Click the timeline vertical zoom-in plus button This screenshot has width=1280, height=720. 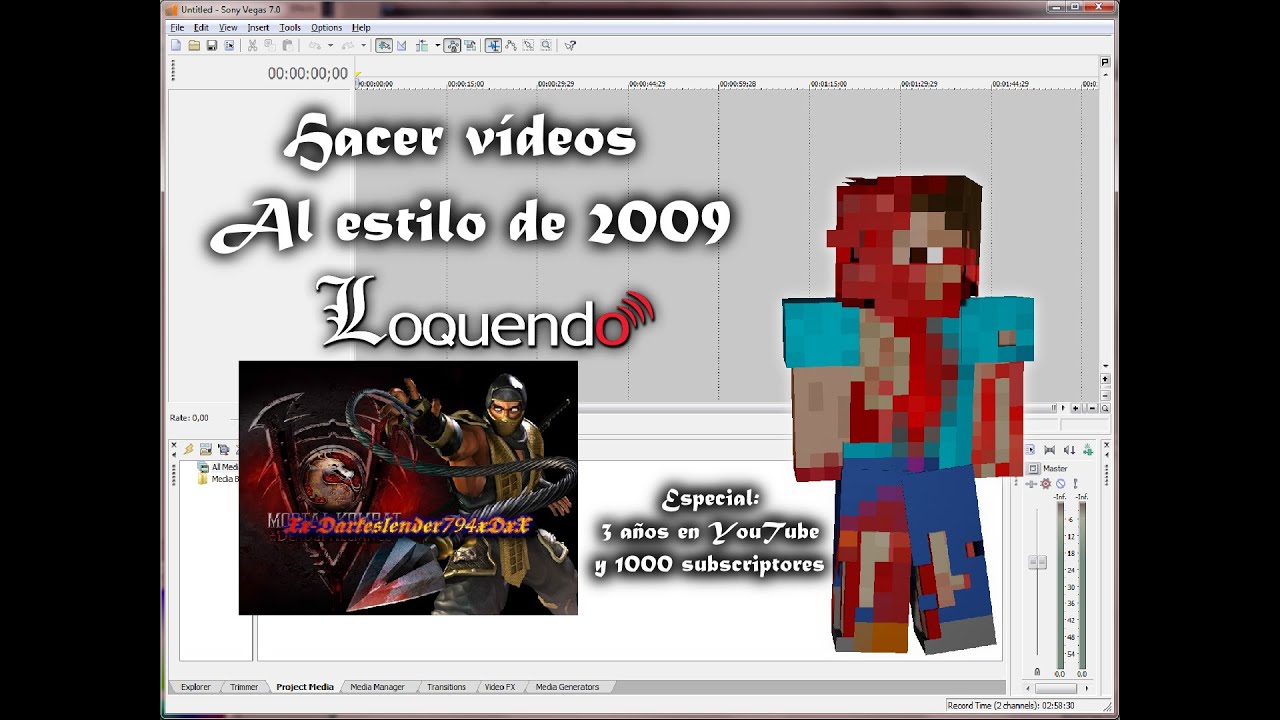coord(1105,379)
